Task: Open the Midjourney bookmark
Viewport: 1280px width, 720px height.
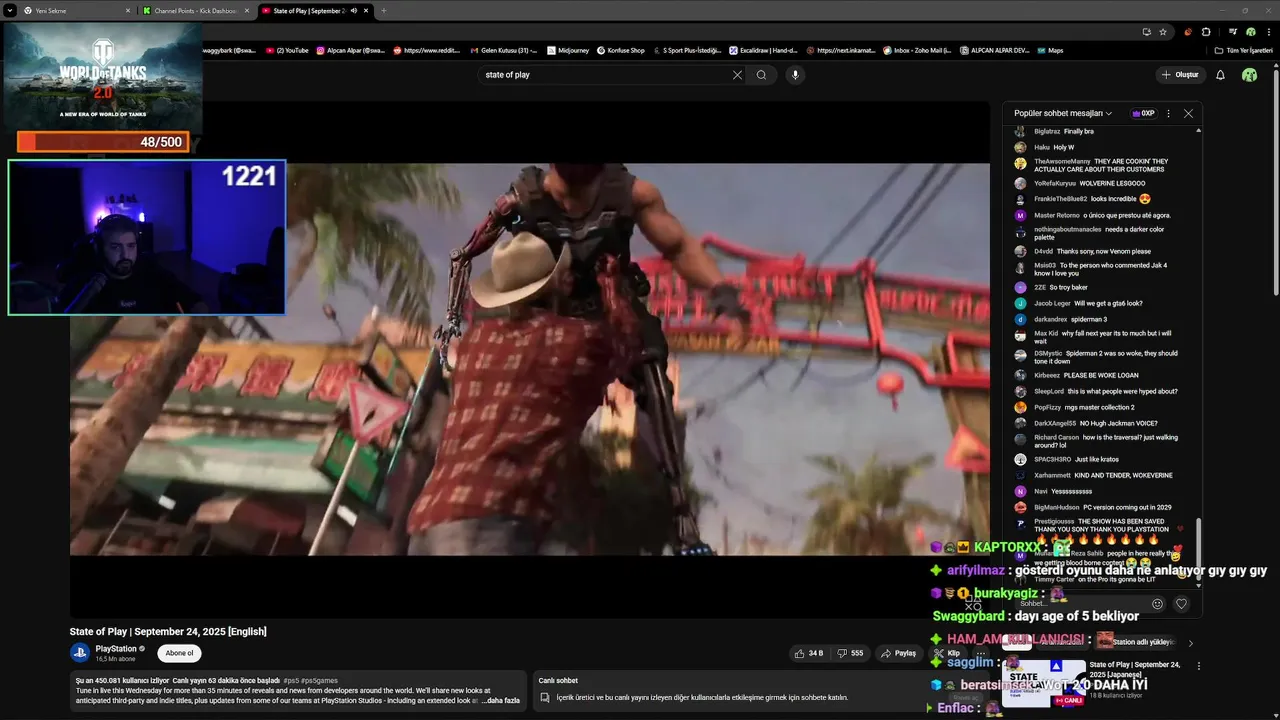Action: (x=567, y=50)
